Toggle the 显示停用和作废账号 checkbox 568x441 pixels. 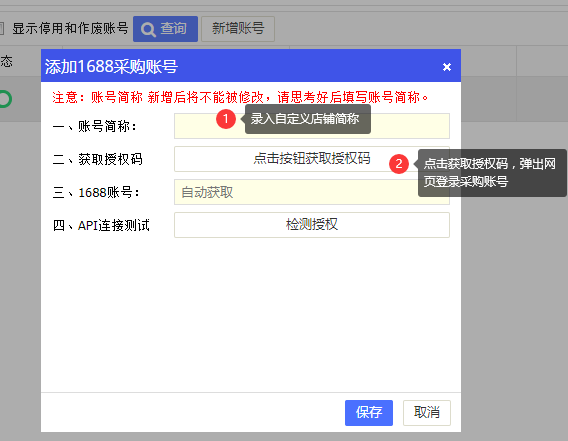click(1, 28)
